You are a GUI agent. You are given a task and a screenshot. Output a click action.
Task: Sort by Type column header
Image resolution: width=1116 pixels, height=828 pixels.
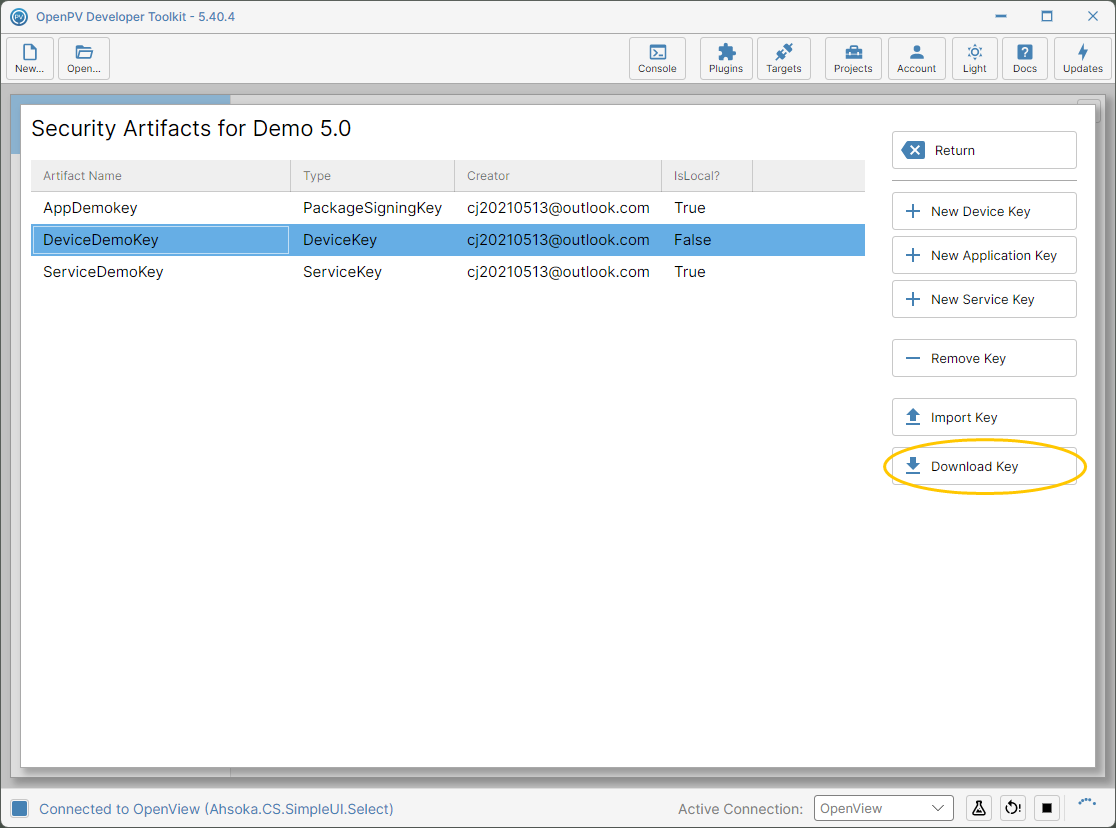372,176
